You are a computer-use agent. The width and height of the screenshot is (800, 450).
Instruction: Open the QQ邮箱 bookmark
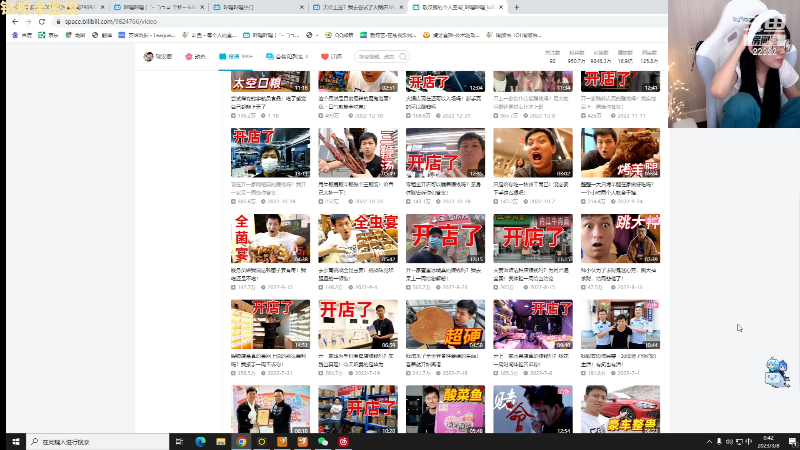pos(339,35)
